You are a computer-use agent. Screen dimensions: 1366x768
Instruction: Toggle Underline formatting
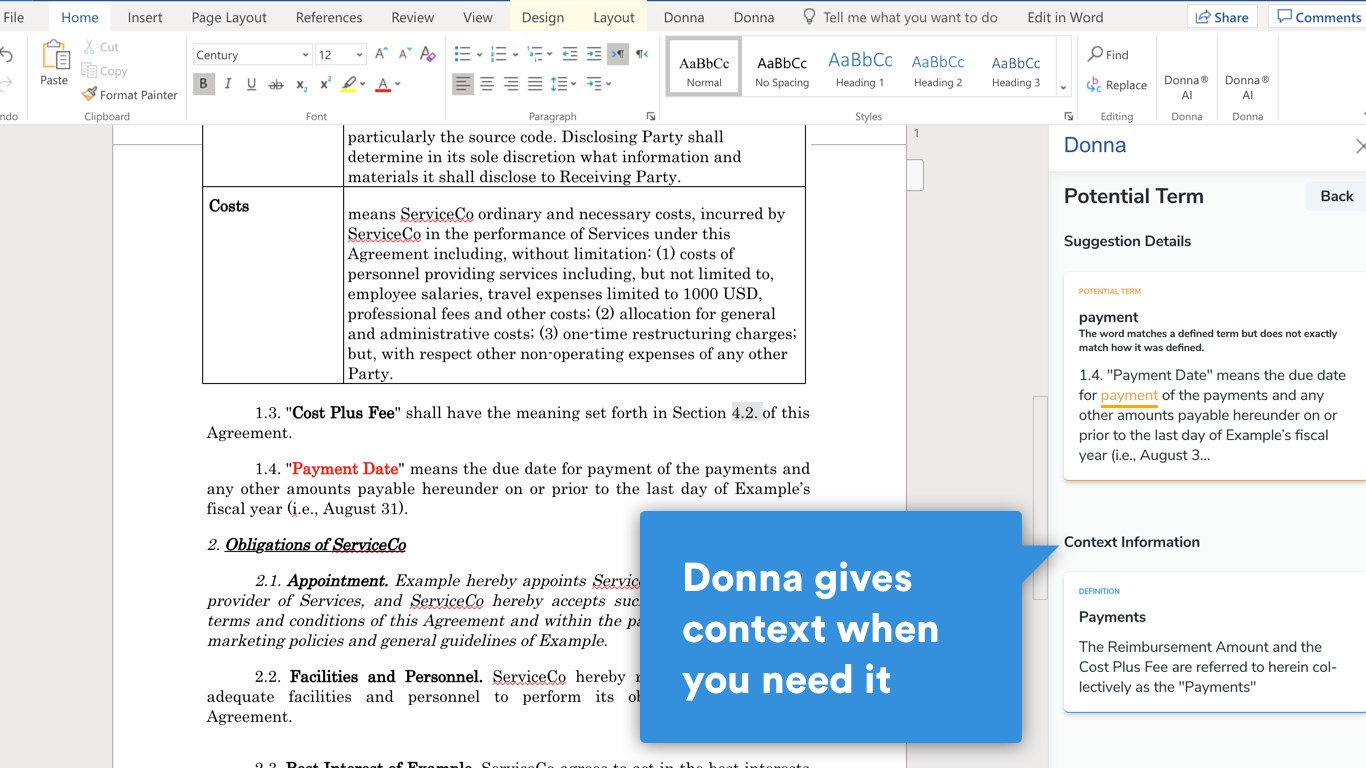pos(251,84)
